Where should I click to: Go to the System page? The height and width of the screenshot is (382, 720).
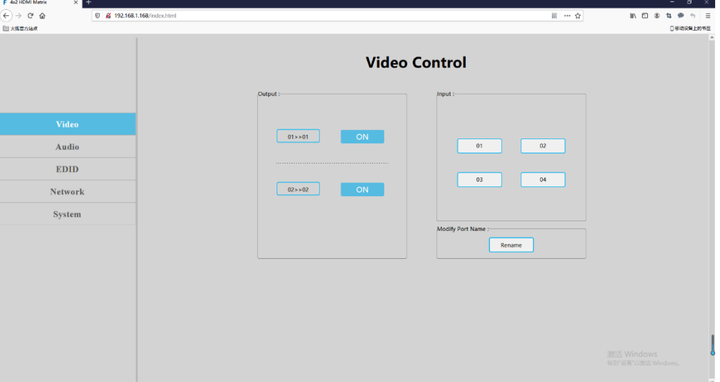68,214
